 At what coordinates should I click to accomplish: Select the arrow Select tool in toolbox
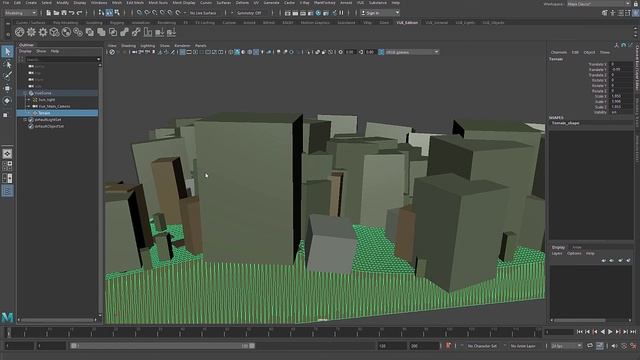click(x=7, y=51)
